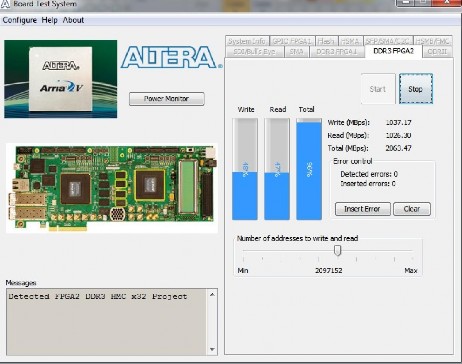462x364 pixels.
Task: Switch to the Flash tab
Action: [326, 41]
